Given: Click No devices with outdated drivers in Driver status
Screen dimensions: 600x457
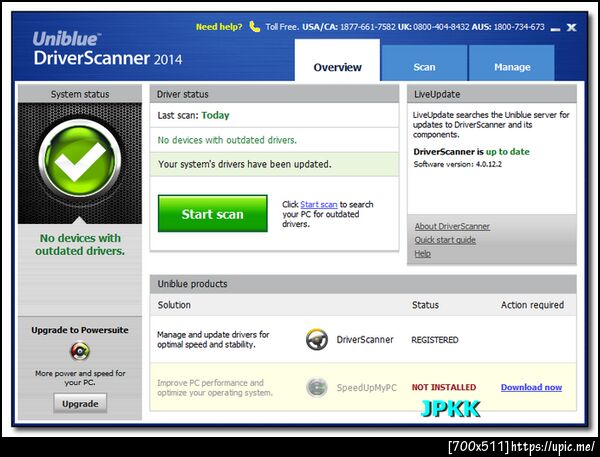Looking at the screenshot, I should [227, 140].
